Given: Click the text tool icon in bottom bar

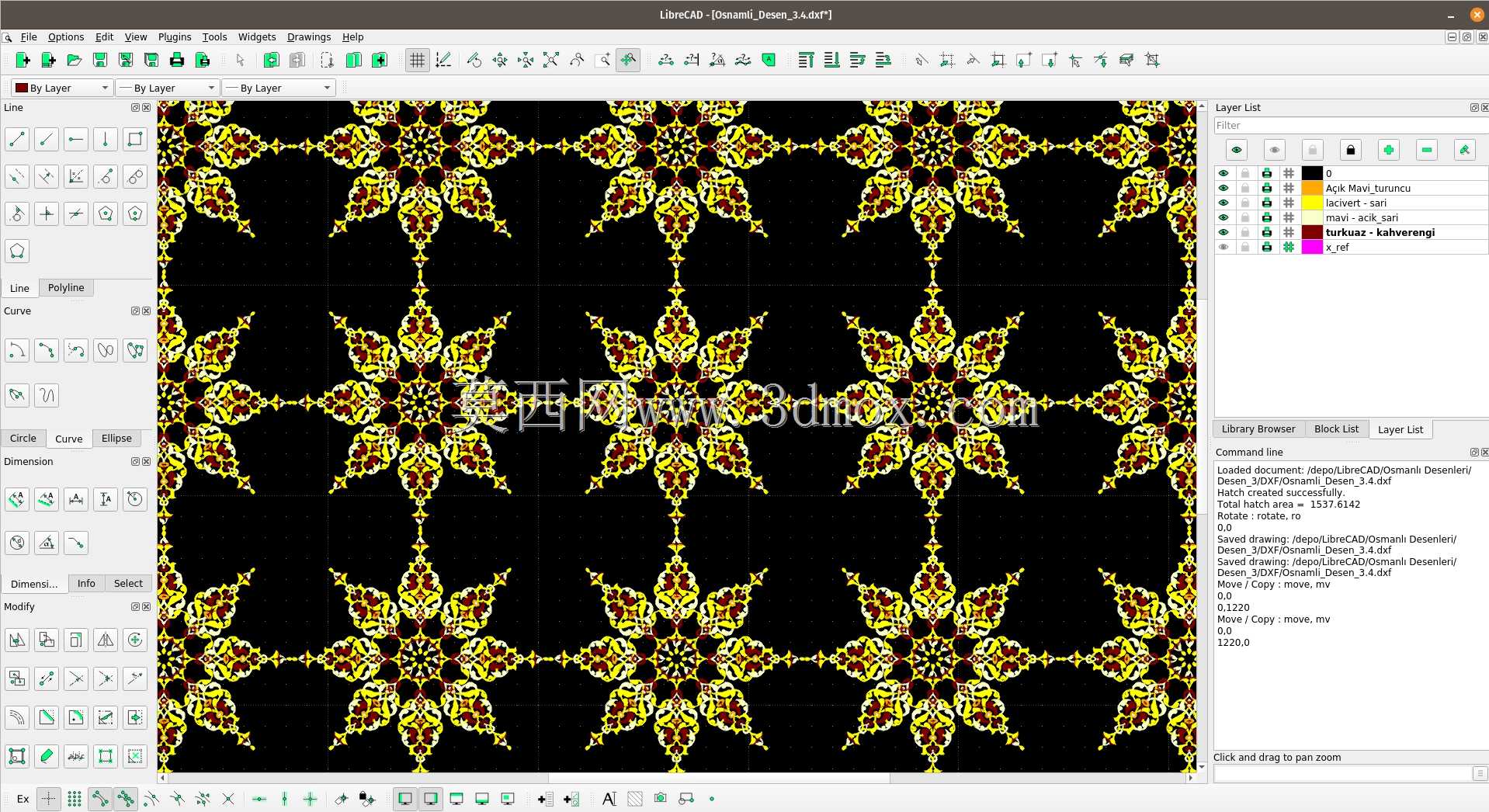Looking at the screenshot, I should tap(609, 799).
